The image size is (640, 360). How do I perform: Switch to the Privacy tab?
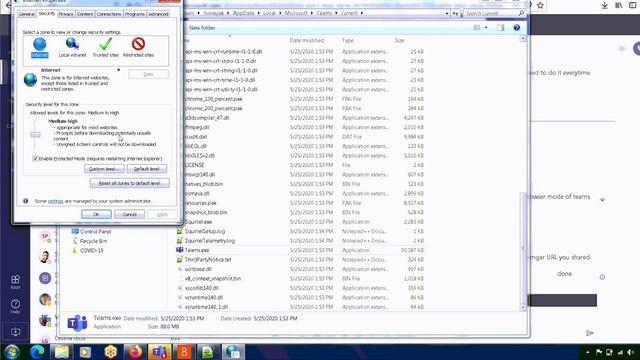click(x=66, y=14)
